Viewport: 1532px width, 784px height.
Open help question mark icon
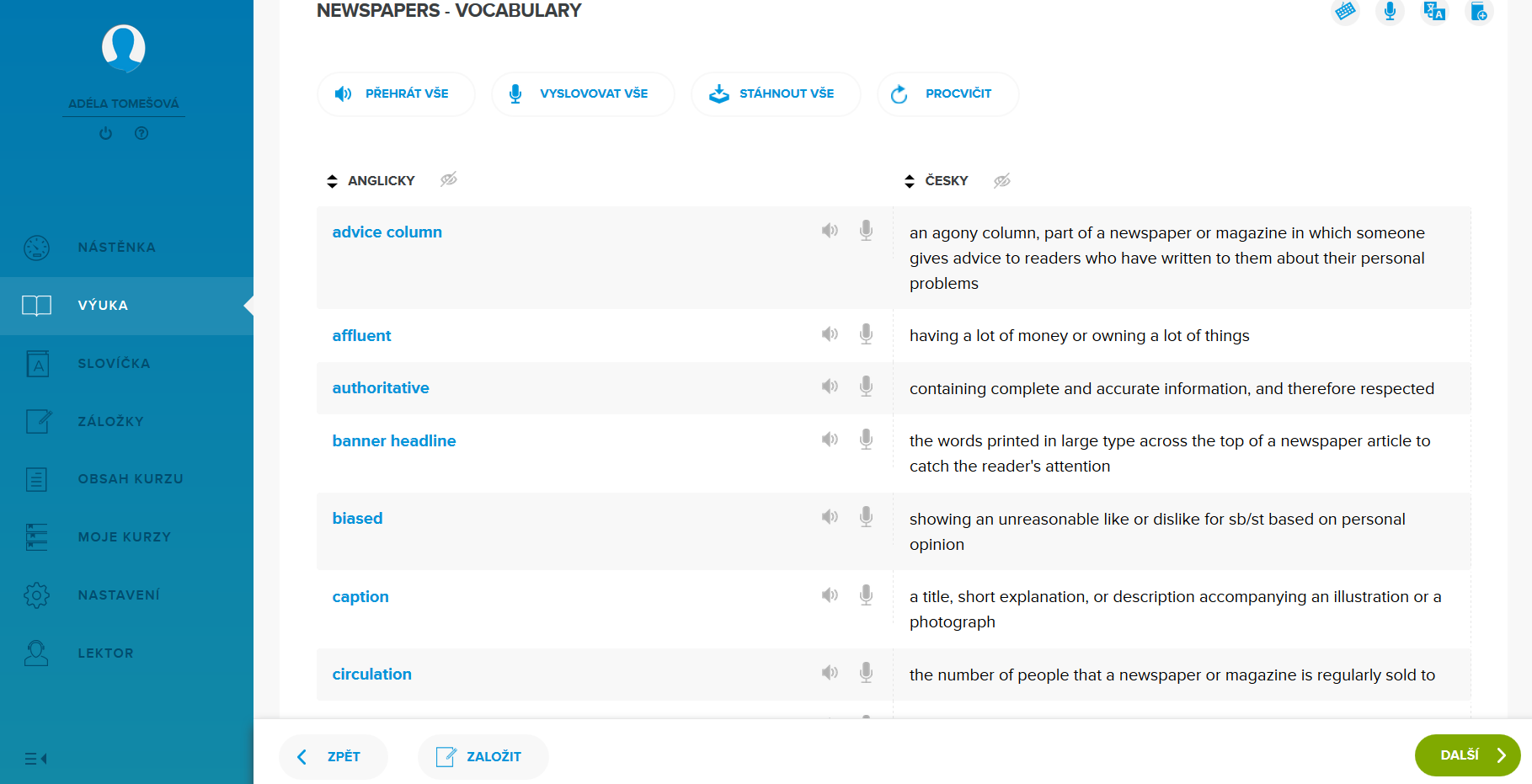pos(141,133)
